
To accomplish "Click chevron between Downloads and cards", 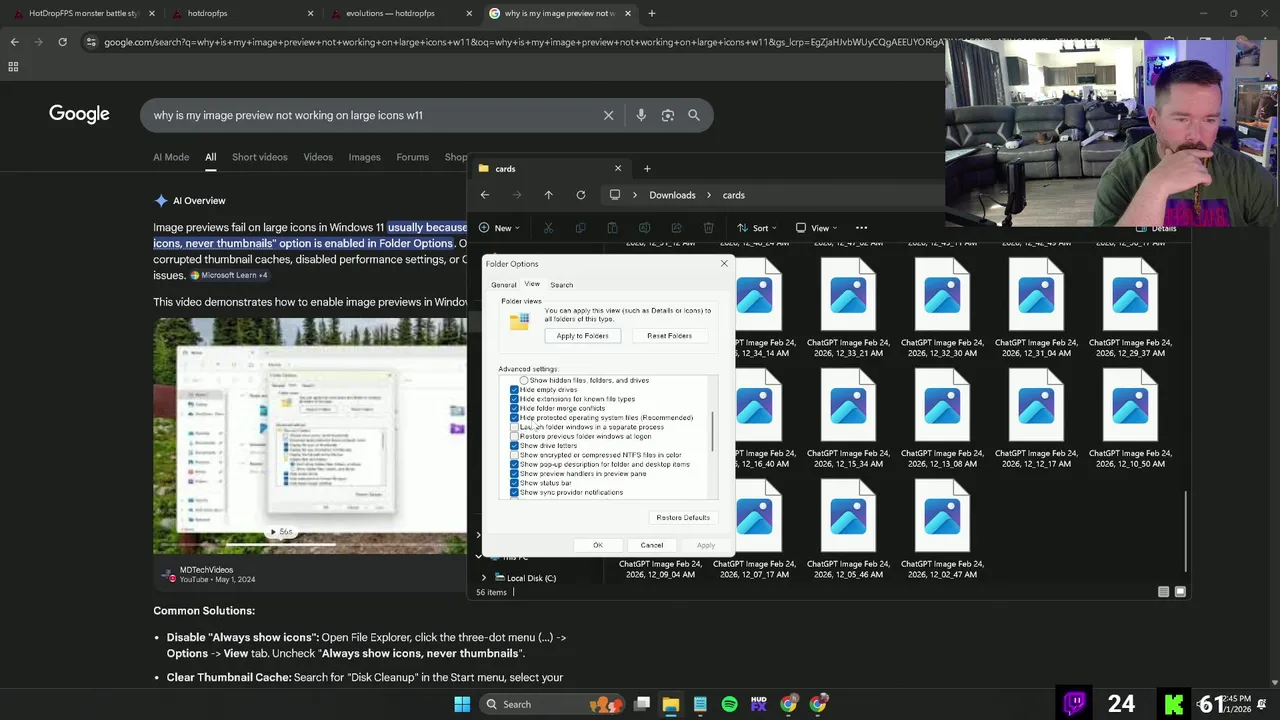I will (x=709, y=195).
